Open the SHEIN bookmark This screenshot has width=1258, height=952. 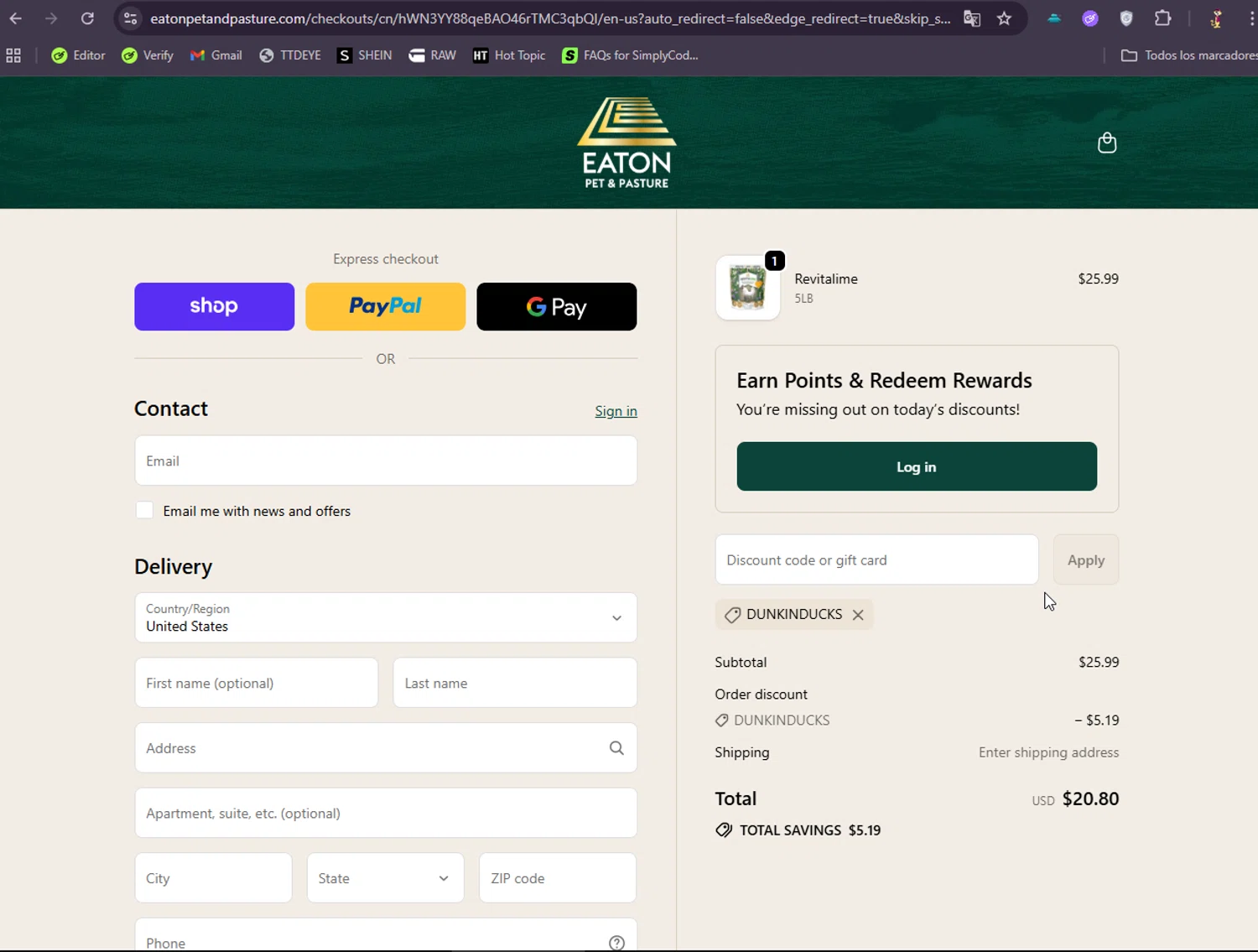point(364,55)
